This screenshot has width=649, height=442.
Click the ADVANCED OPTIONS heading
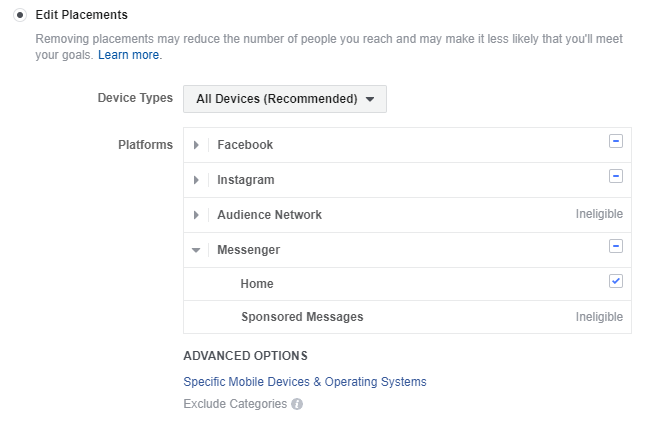(245, 356)
